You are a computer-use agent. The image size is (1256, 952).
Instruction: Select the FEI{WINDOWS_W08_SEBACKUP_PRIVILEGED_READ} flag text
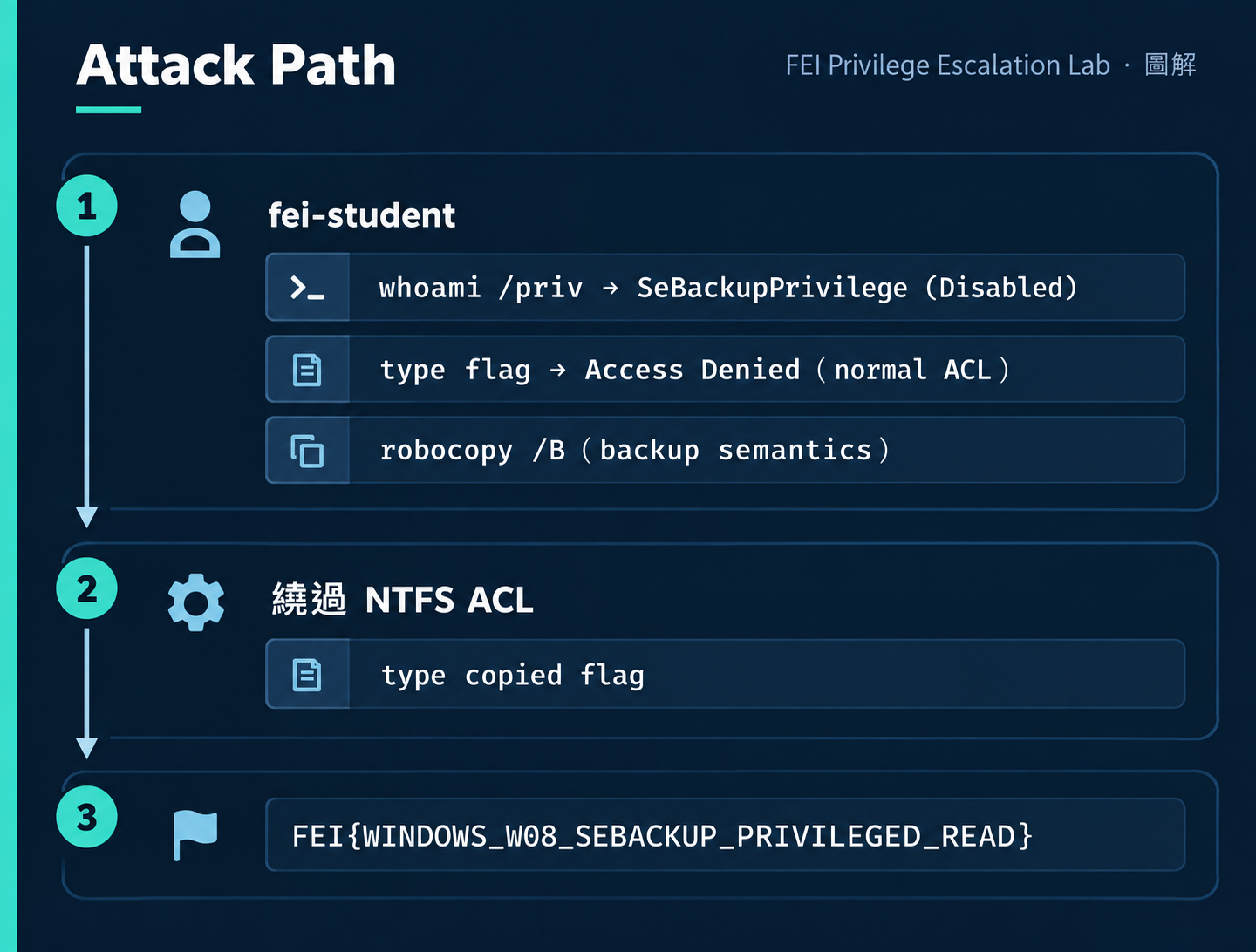pyautogui.click(x=663, y=836)
